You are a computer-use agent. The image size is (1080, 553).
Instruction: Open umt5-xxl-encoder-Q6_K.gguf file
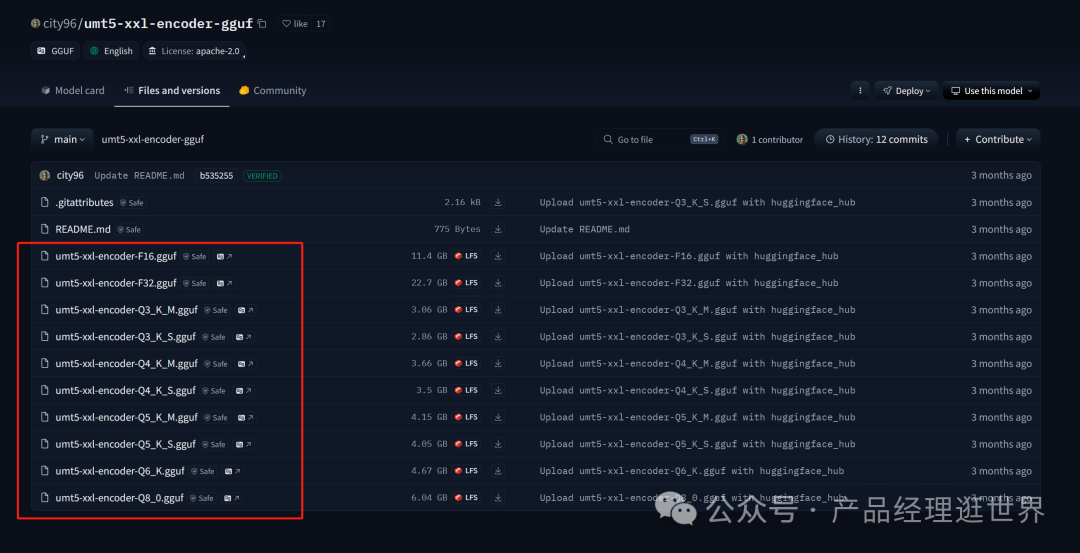(x=120, y=471)
